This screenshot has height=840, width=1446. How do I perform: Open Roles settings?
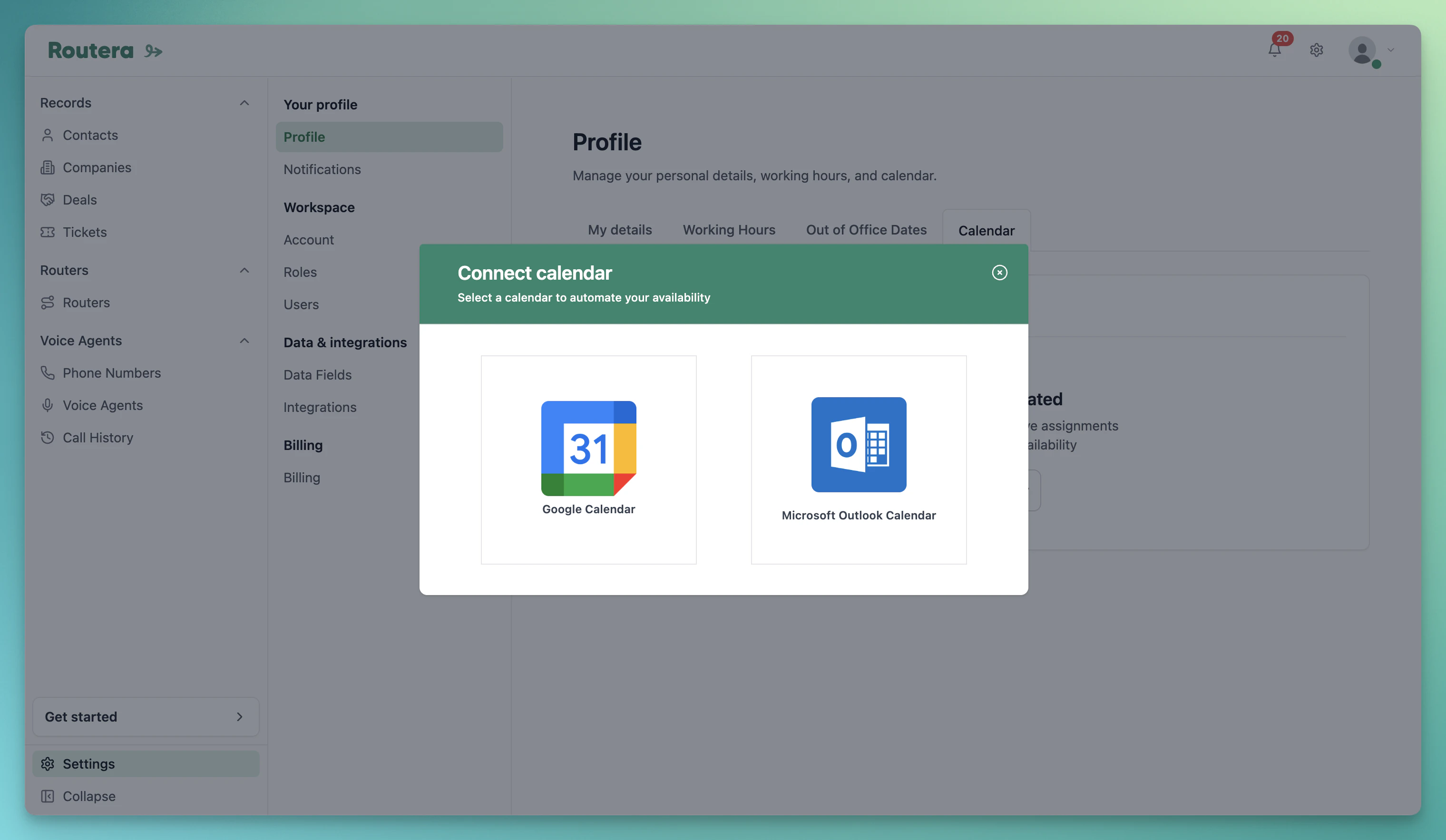[300, 272]
